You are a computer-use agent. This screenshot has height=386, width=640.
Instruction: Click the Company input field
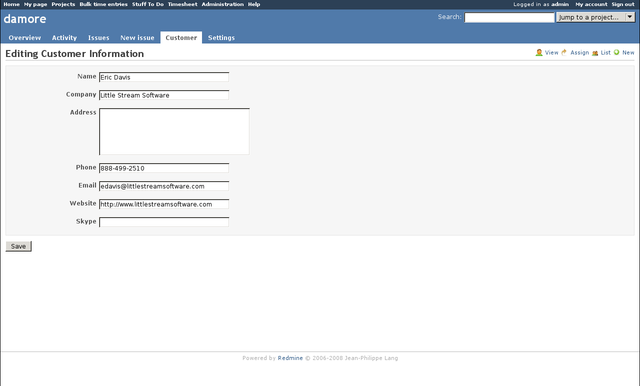coord(164,95)
